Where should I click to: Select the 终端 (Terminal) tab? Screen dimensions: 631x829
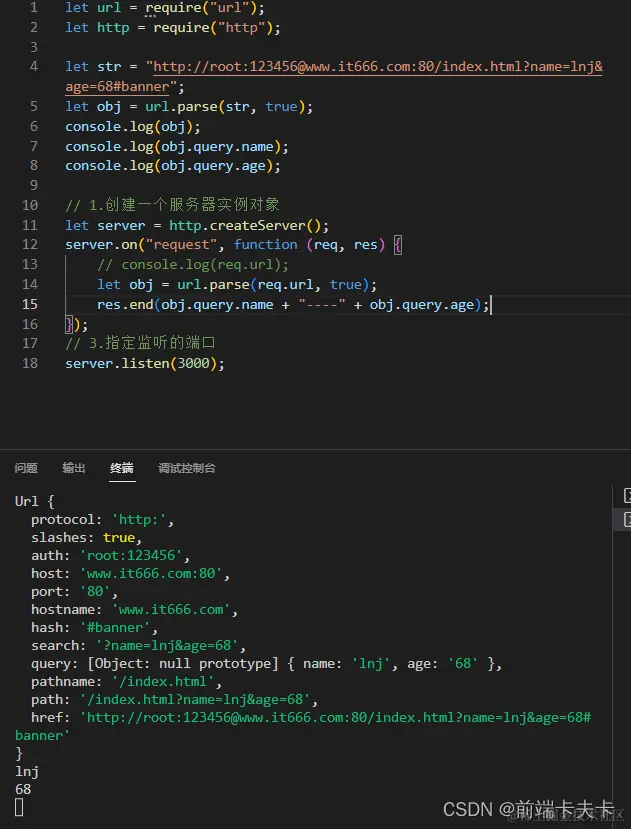(x=122, y=468)
